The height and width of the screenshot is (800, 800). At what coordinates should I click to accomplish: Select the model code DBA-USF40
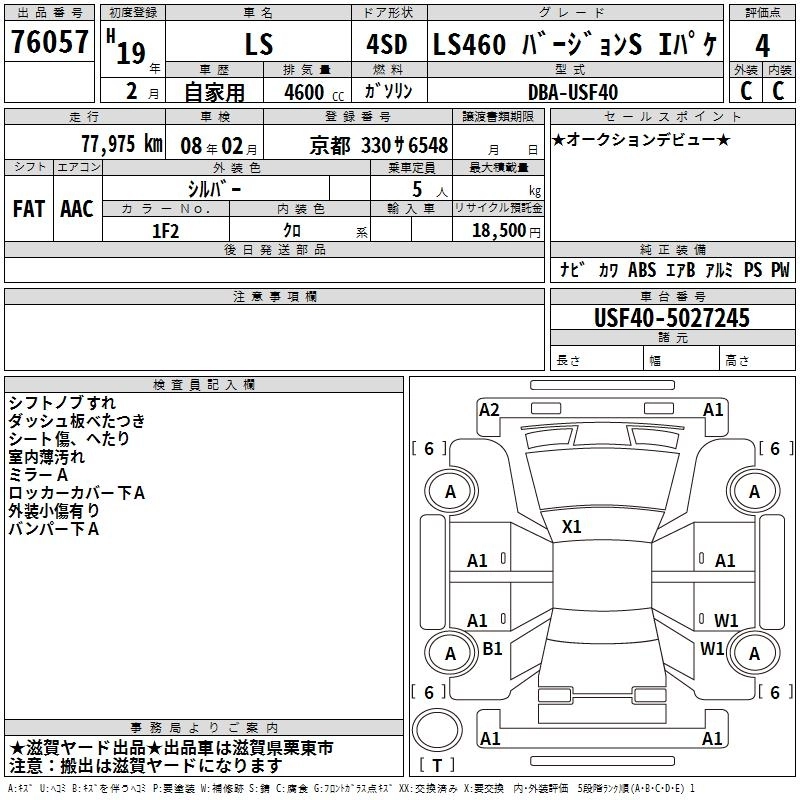click(x=573, y=91)
